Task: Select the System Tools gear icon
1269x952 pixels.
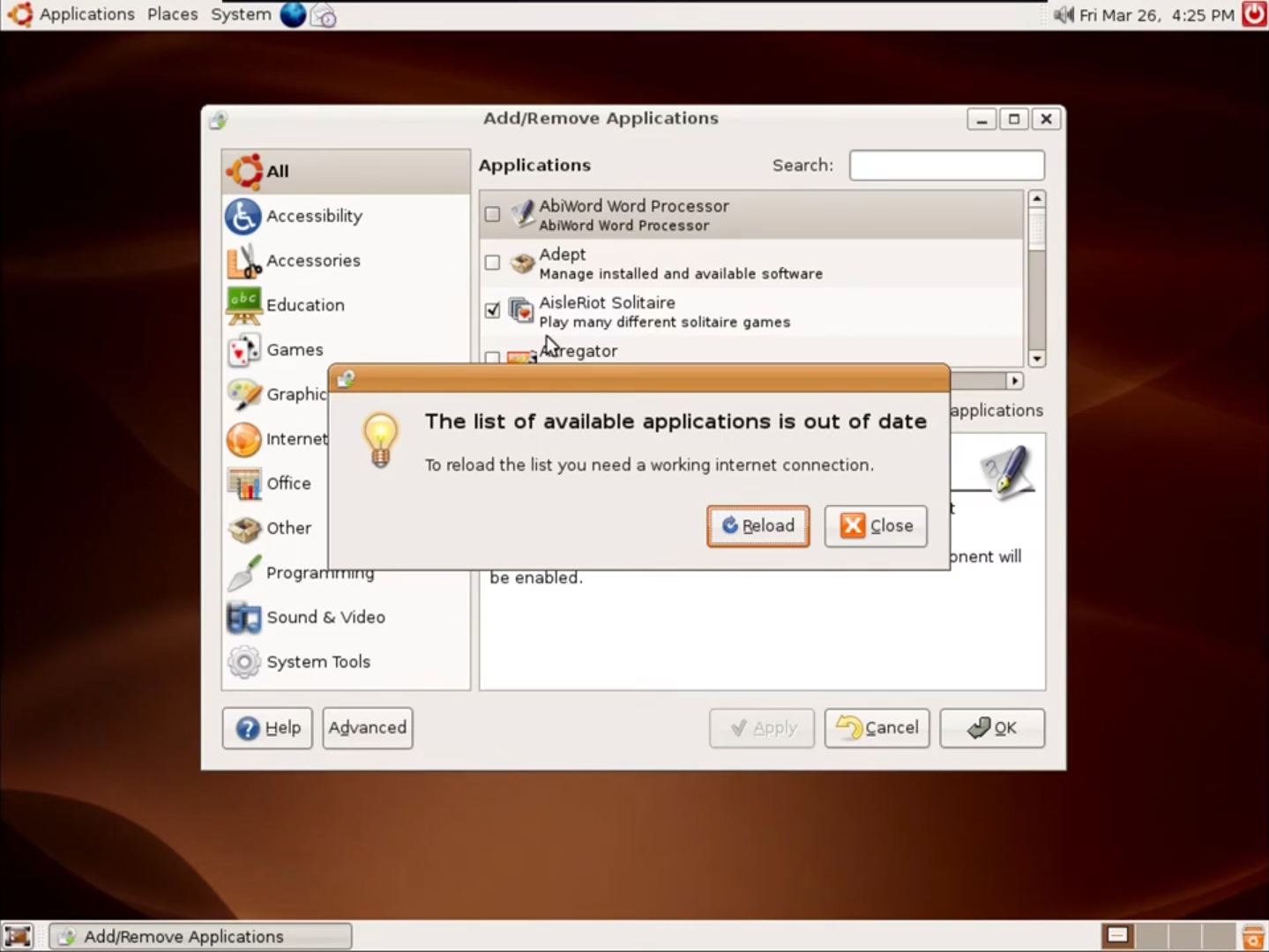Action: pyautogui.click(x=243, y=662)
